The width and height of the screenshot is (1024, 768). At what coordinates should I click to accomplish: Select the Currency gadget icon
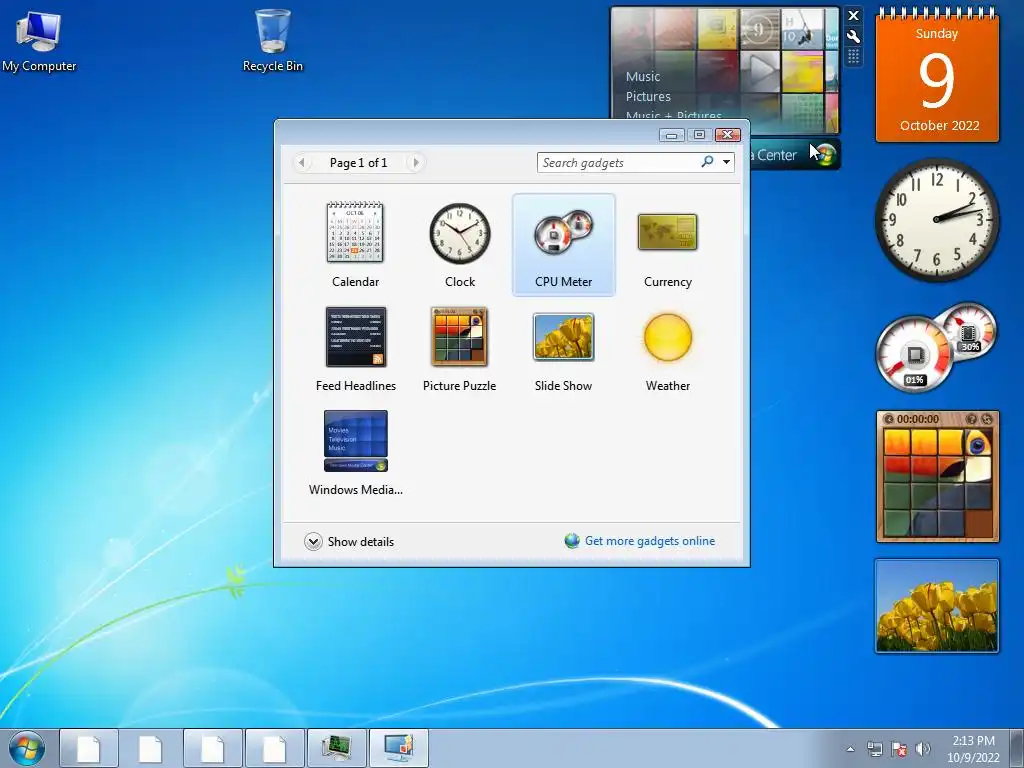point(667,232)
